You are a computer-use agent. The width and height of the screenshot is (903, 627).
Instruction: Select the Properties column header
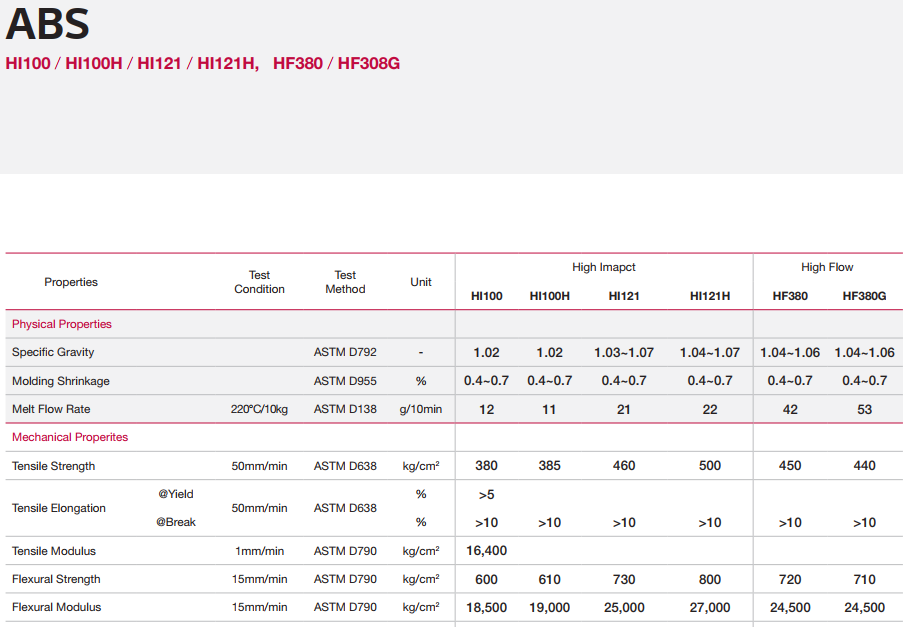pyautogui.click(x=71, y=282)
